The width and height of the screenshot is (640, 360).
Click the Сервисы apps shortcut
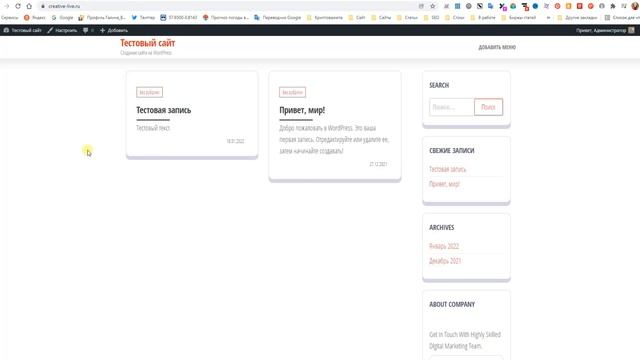coord(10,18)
